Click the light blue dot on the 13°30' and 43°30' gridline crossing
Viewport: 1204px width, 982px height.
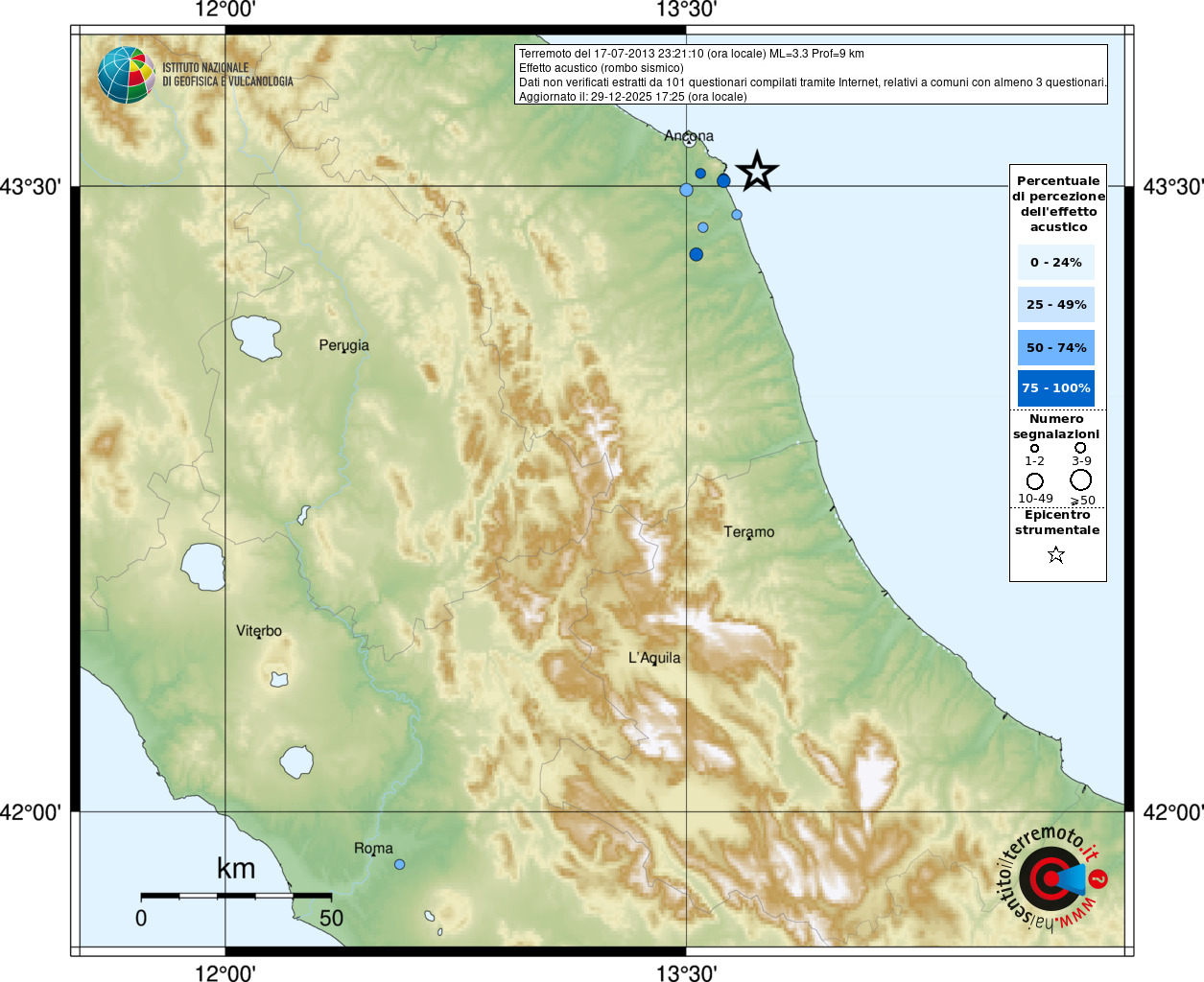pyautogui.click(x=686, y=190)
